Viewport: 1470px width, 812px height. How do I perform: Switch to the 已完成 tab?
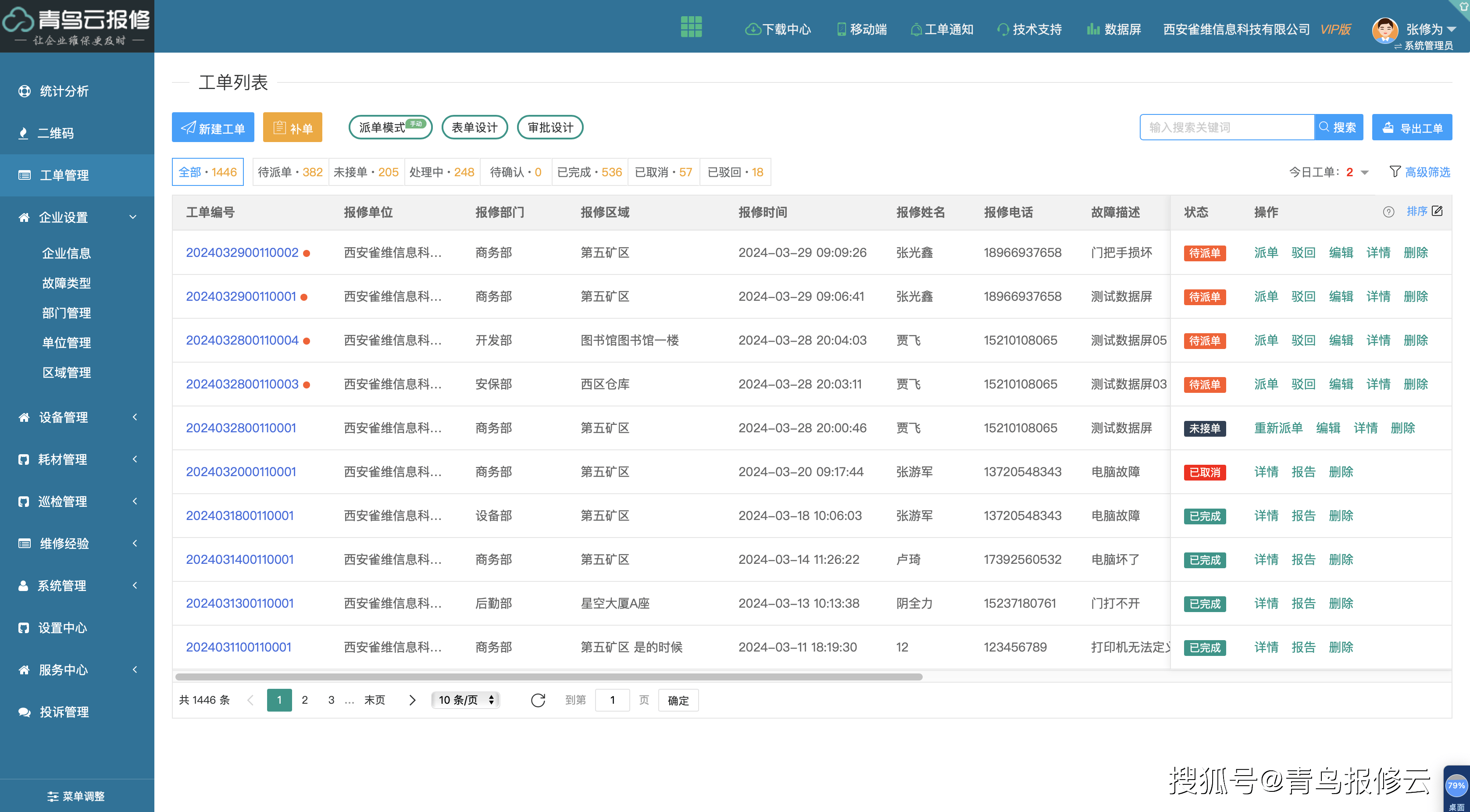coord(589,172)
